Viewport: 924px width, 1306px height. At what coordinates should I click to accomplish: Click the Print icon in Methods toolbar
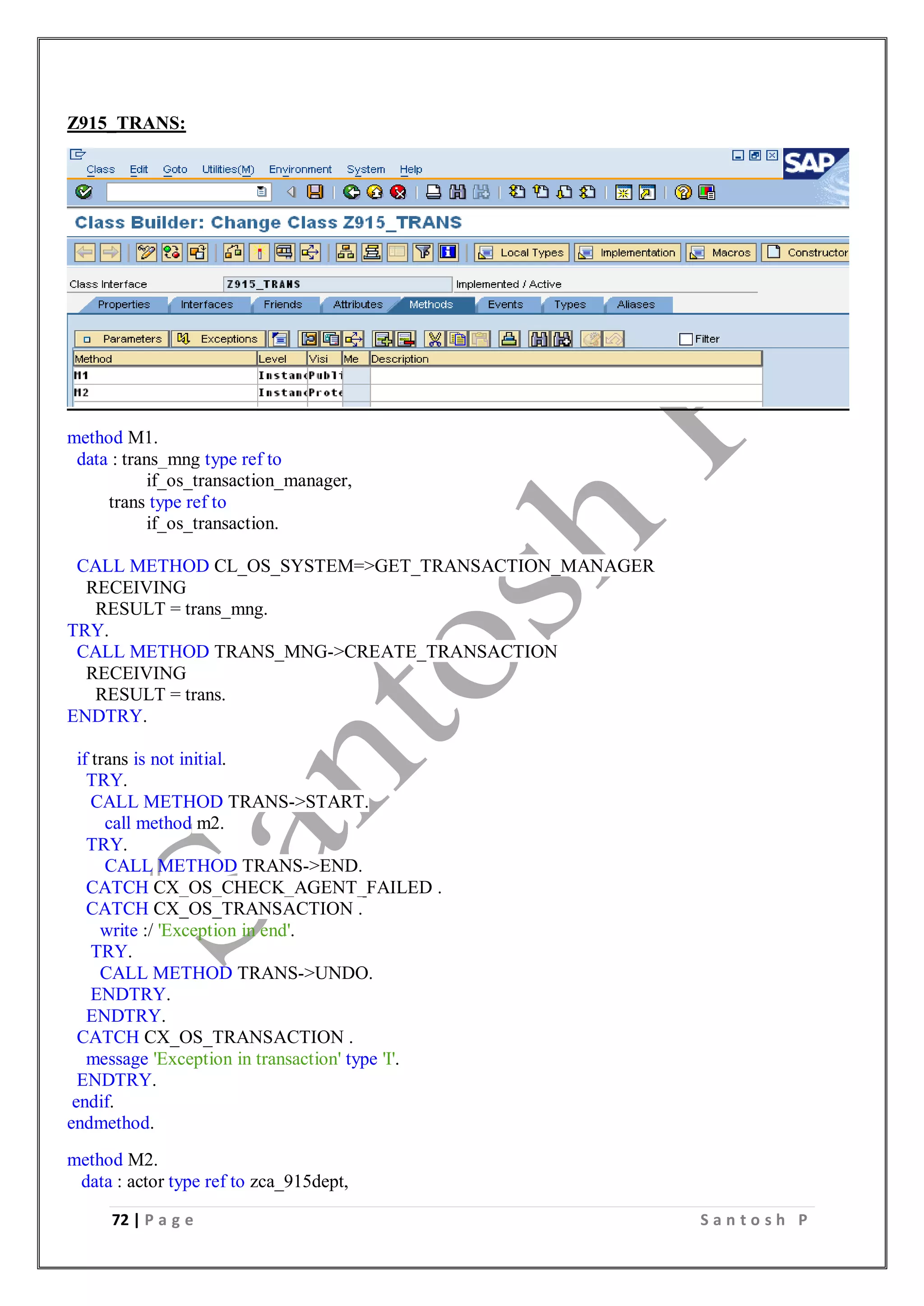click(x=509, y=339)
